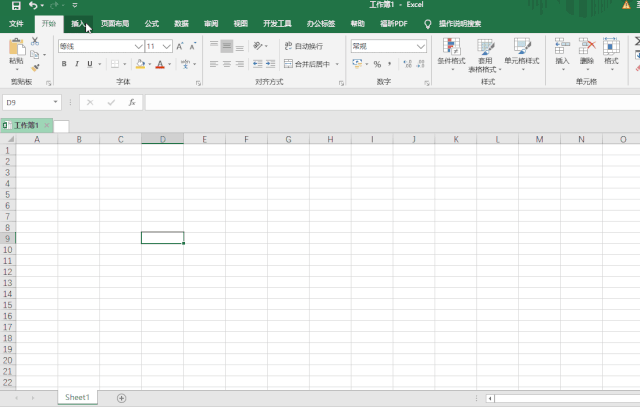Viewport: 640px width, 407px height.
Task: Decrease font size with the smaller A
Action: coord(193,46)
